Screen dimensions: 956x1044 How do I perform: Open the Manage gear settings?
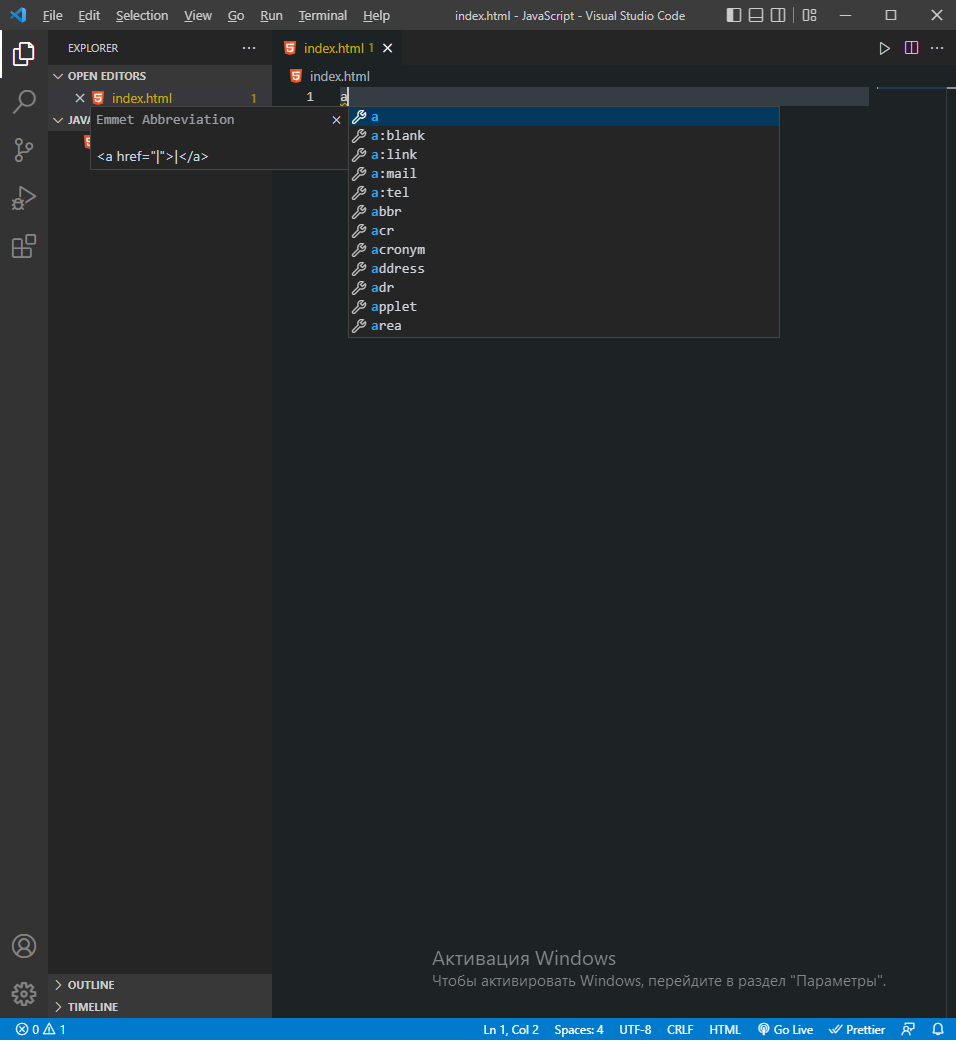(x=24, y=994)
